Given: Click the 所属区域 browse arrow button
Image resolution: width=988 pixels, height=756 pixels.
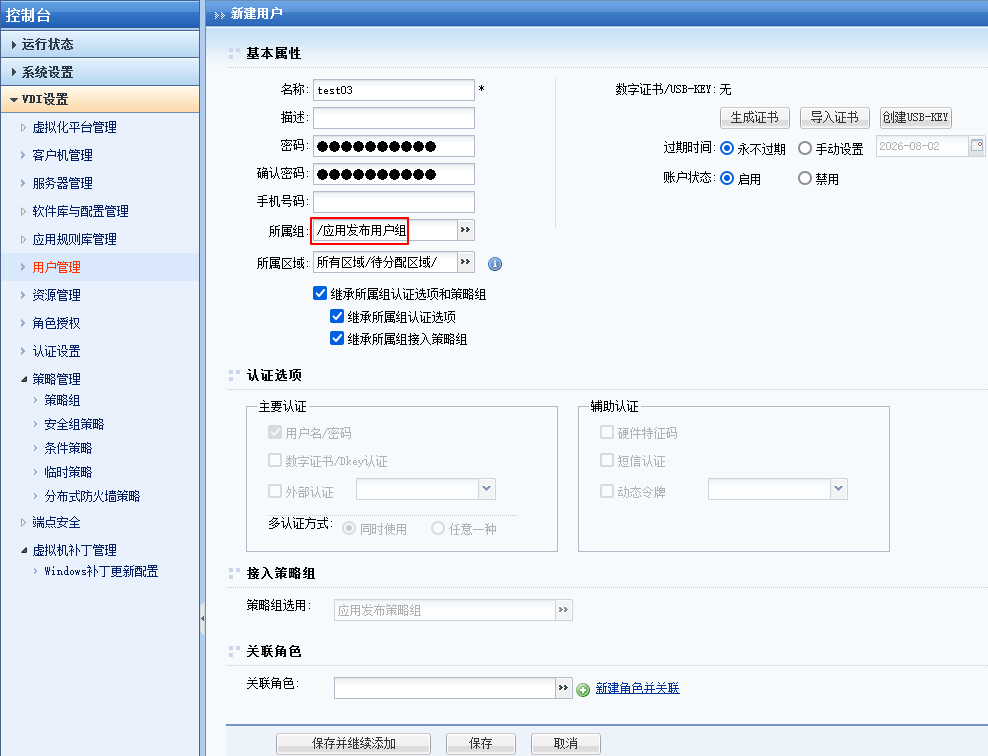Looking at the screenshot, I should click(x=465, y=262).
